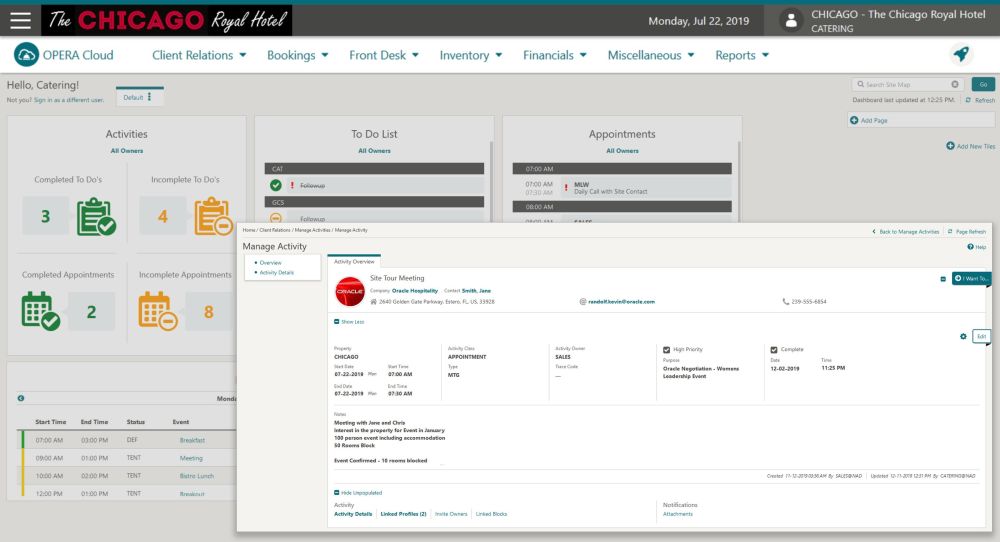
Task: Select the Activity Overview tab
Action: [354, 261]
